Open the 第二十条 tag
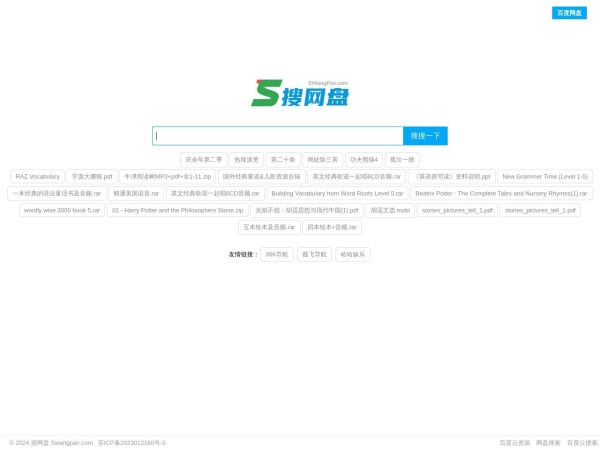 pos(282,160)
